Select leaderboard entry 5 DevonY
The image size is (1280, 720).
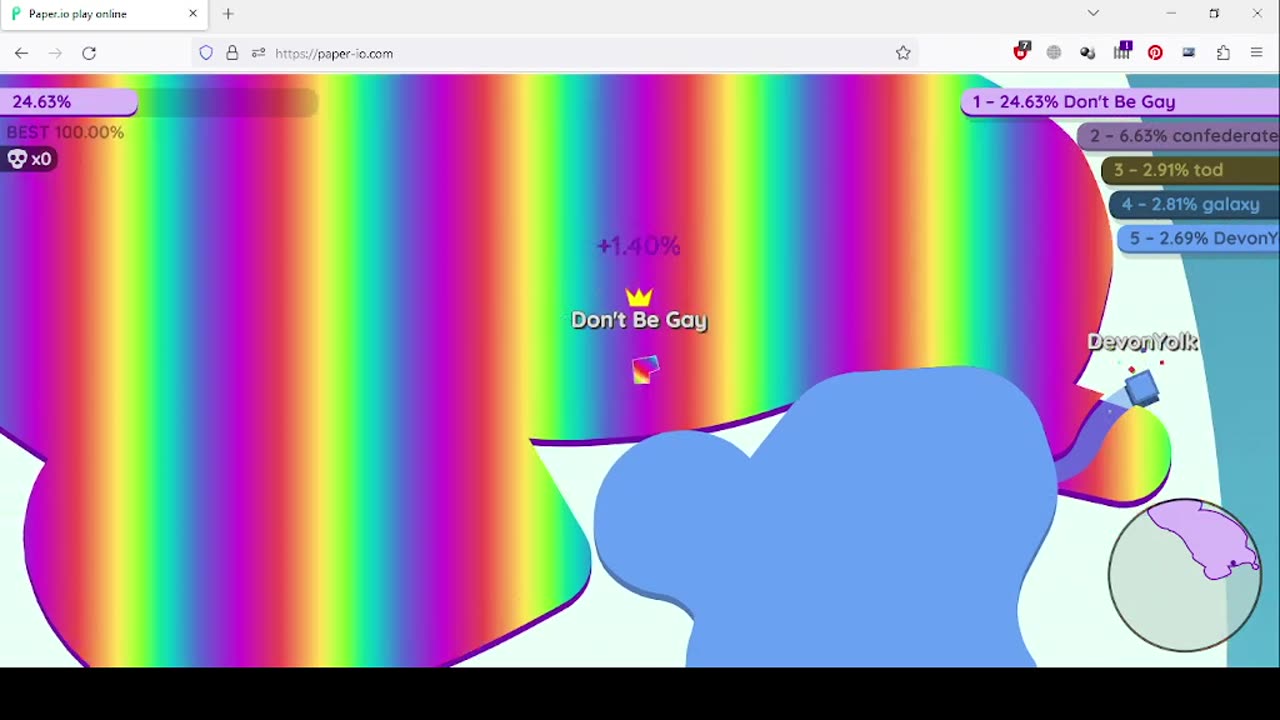(x=1198, y=238)
